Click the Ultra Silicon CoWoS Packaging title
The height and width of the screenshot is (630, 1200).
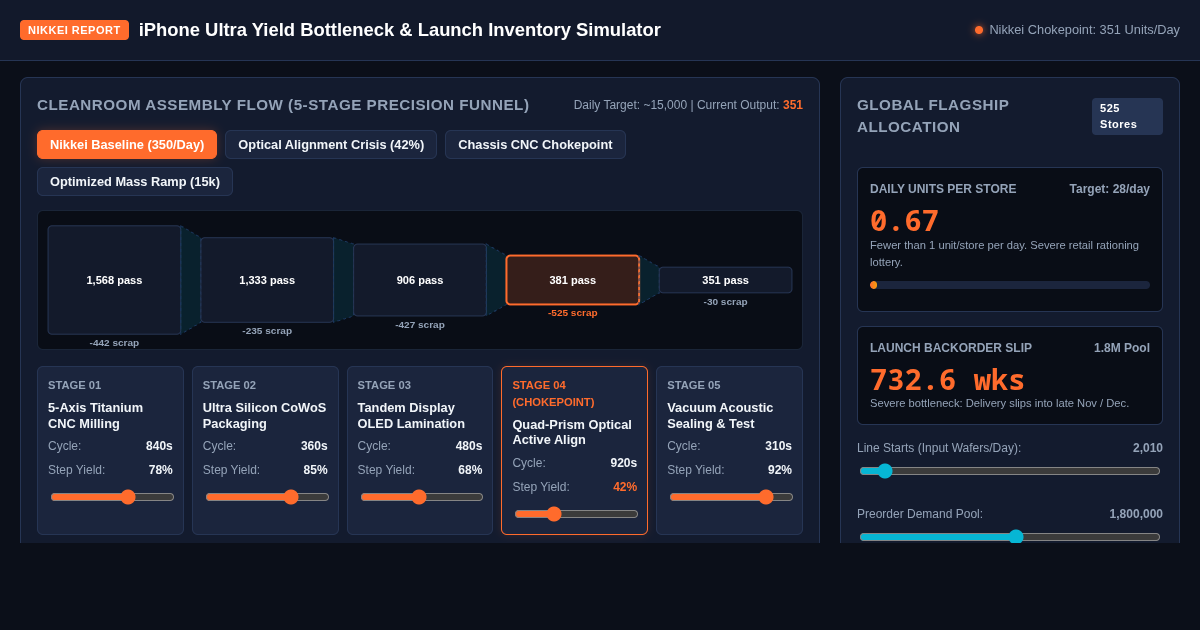264,416
